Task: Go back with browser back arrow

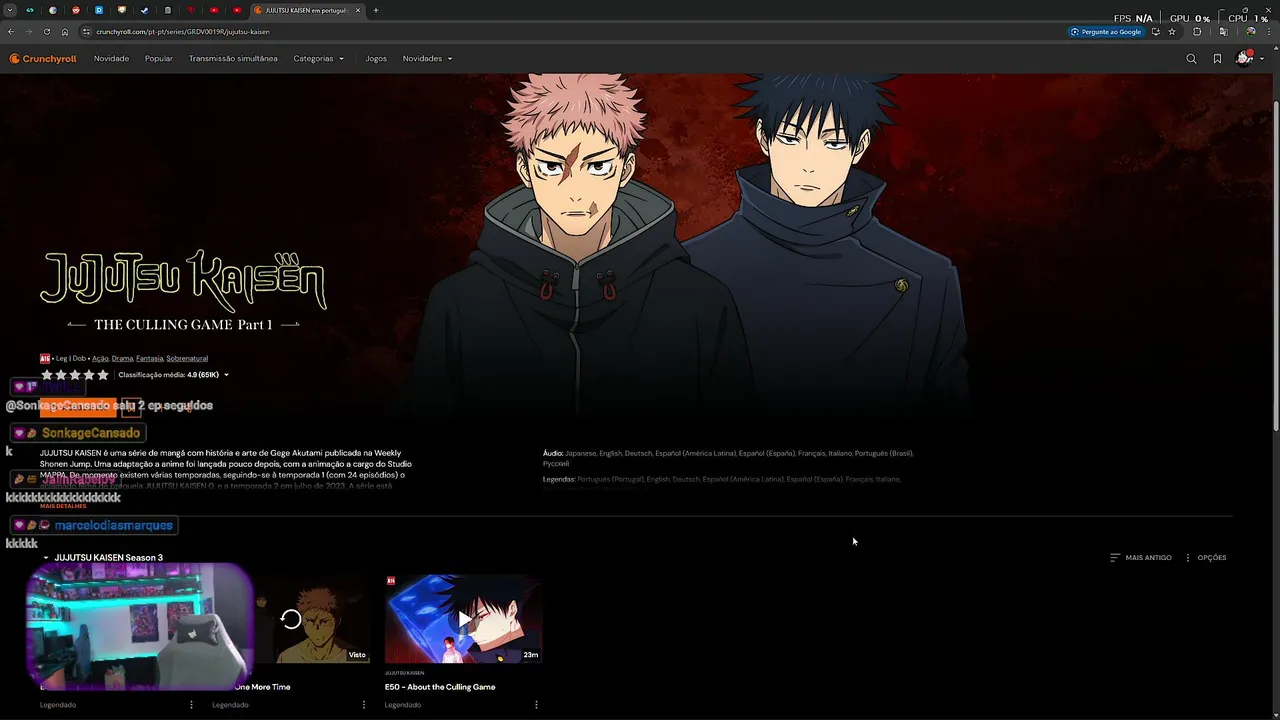Action: click(x=11, y=32)
